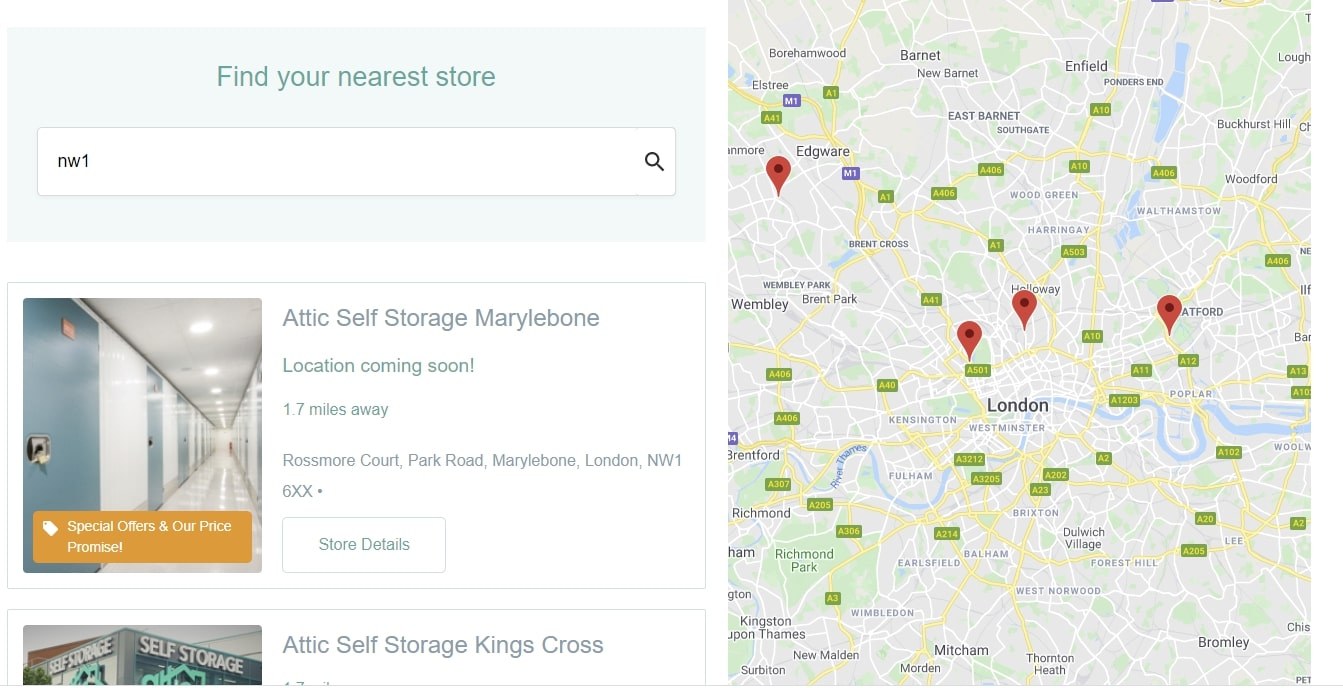Click the price tag icon on offers banner

pos(51,528)
